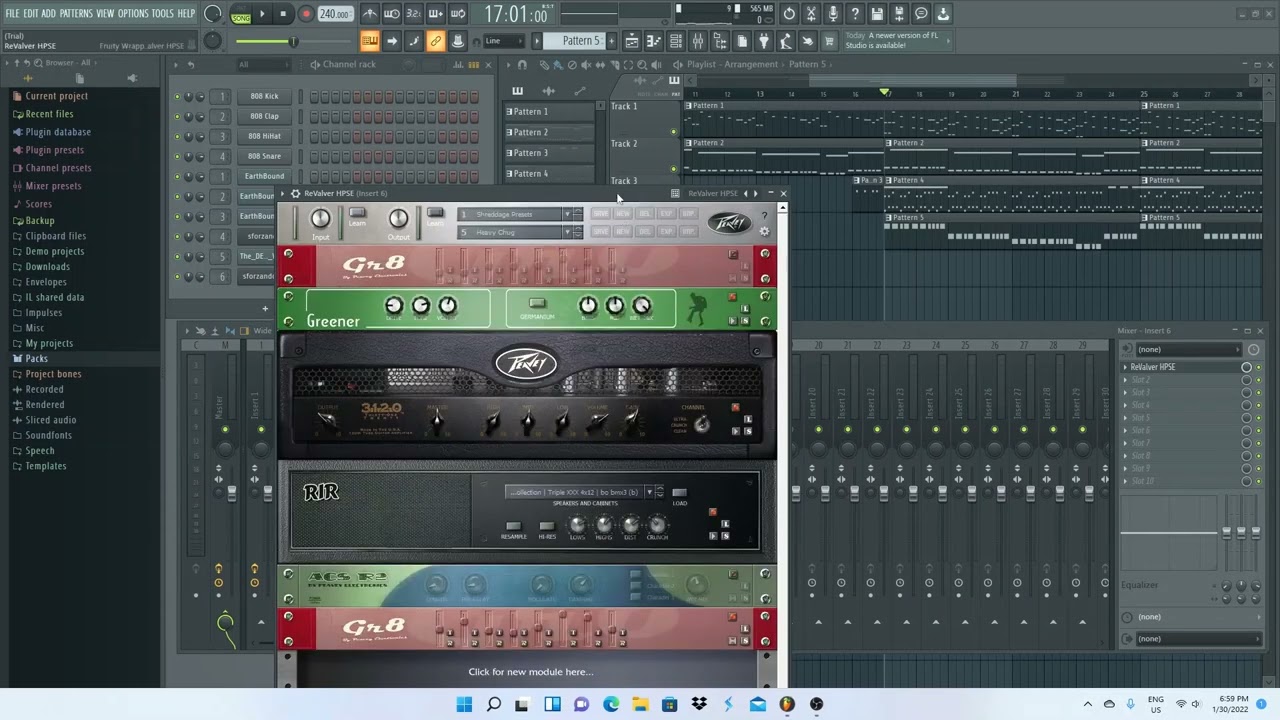Click the undo history icon in toolbar
The image size is (1280, 720).
pyautogui.click(x=789, y=14)
